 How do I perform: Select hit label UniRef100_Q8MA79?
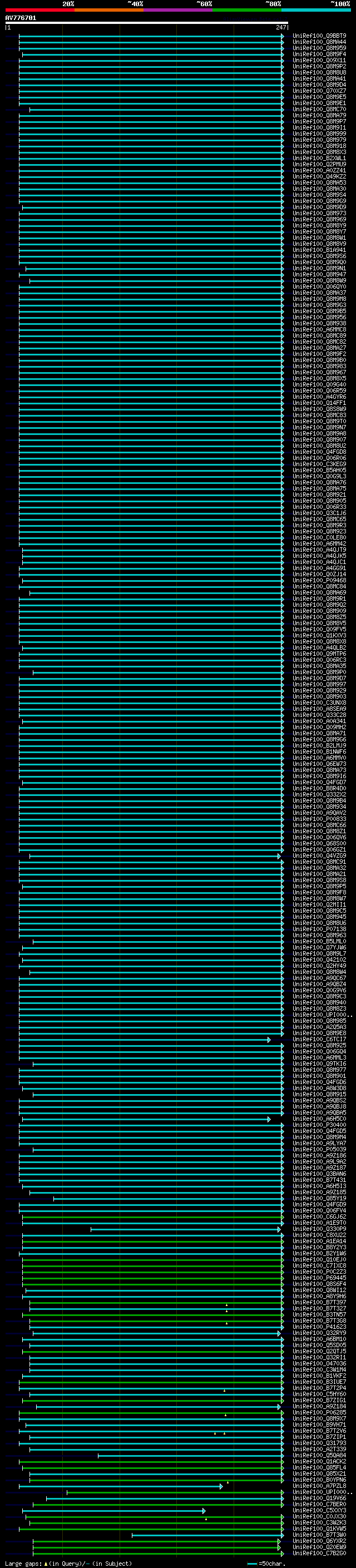coord(319,116)
